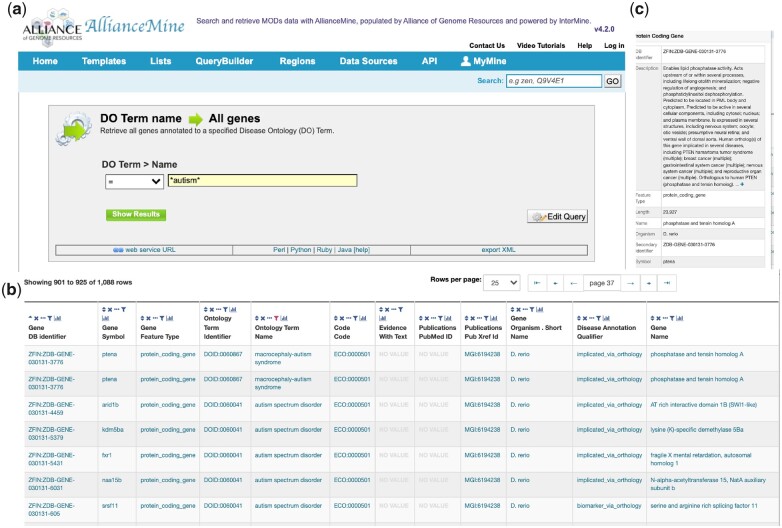Show summary chart for Disease Annotation Qualifier

coord(607,318)
